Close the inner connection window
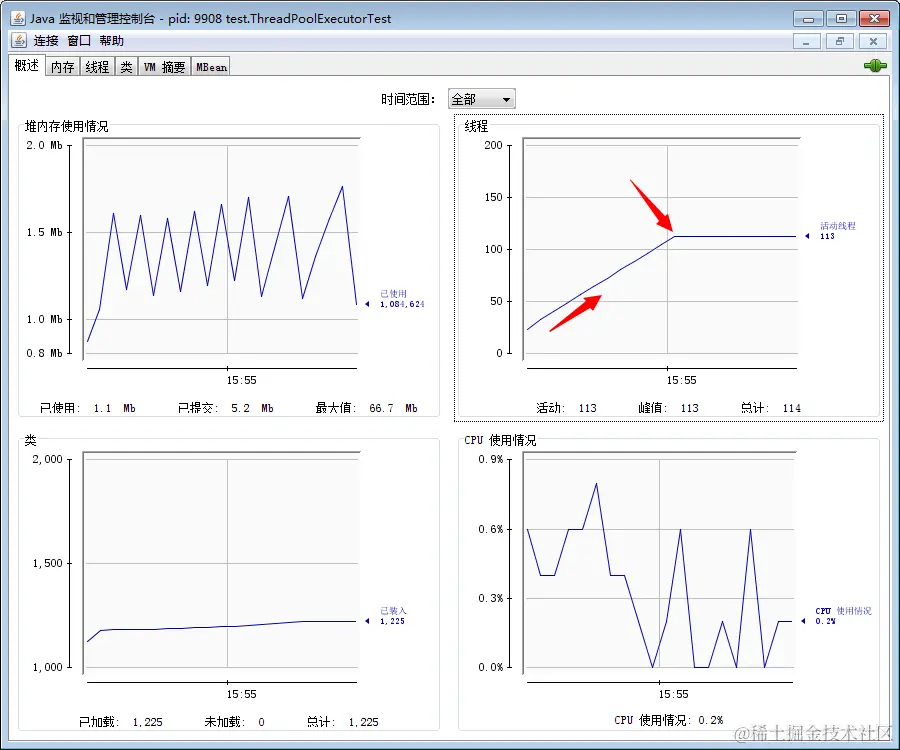Viewport: 900px width, 750px height. [x=873, y=41]
